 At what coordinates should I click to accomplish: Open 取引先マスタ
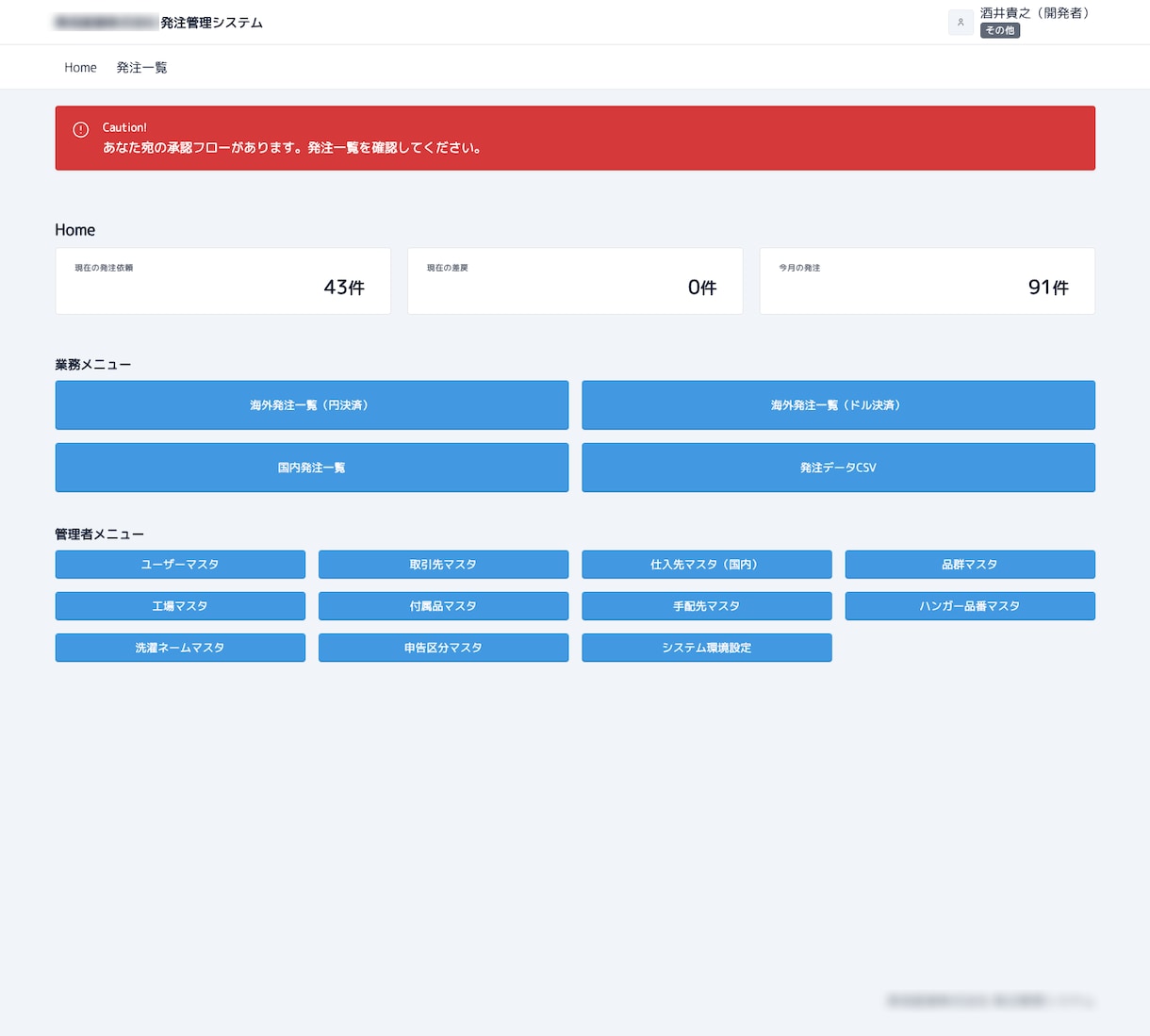pyautogui.click(x=443, y=565)
